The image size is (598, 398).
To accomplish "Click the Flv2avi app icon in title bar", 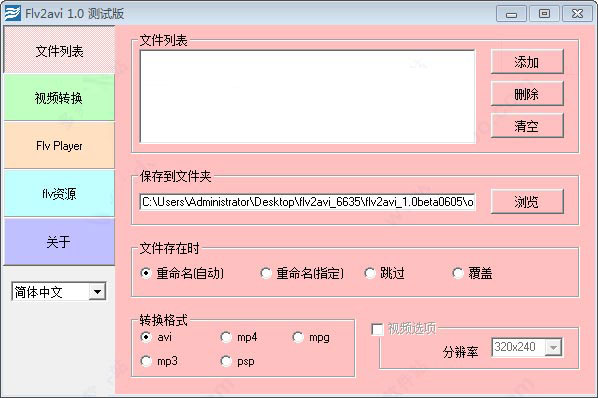I will pos(13,13).
